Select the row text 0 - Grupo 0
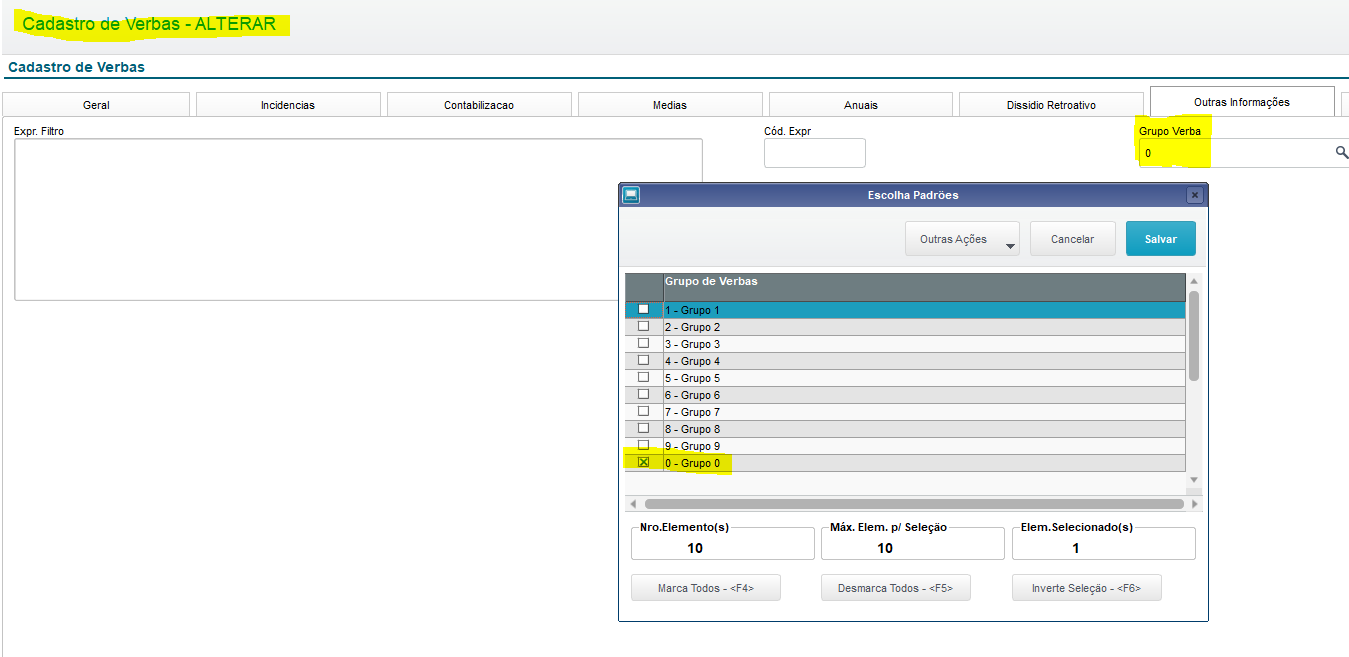This screenshot has width=1349, height=657. click(x=692, y=463)
